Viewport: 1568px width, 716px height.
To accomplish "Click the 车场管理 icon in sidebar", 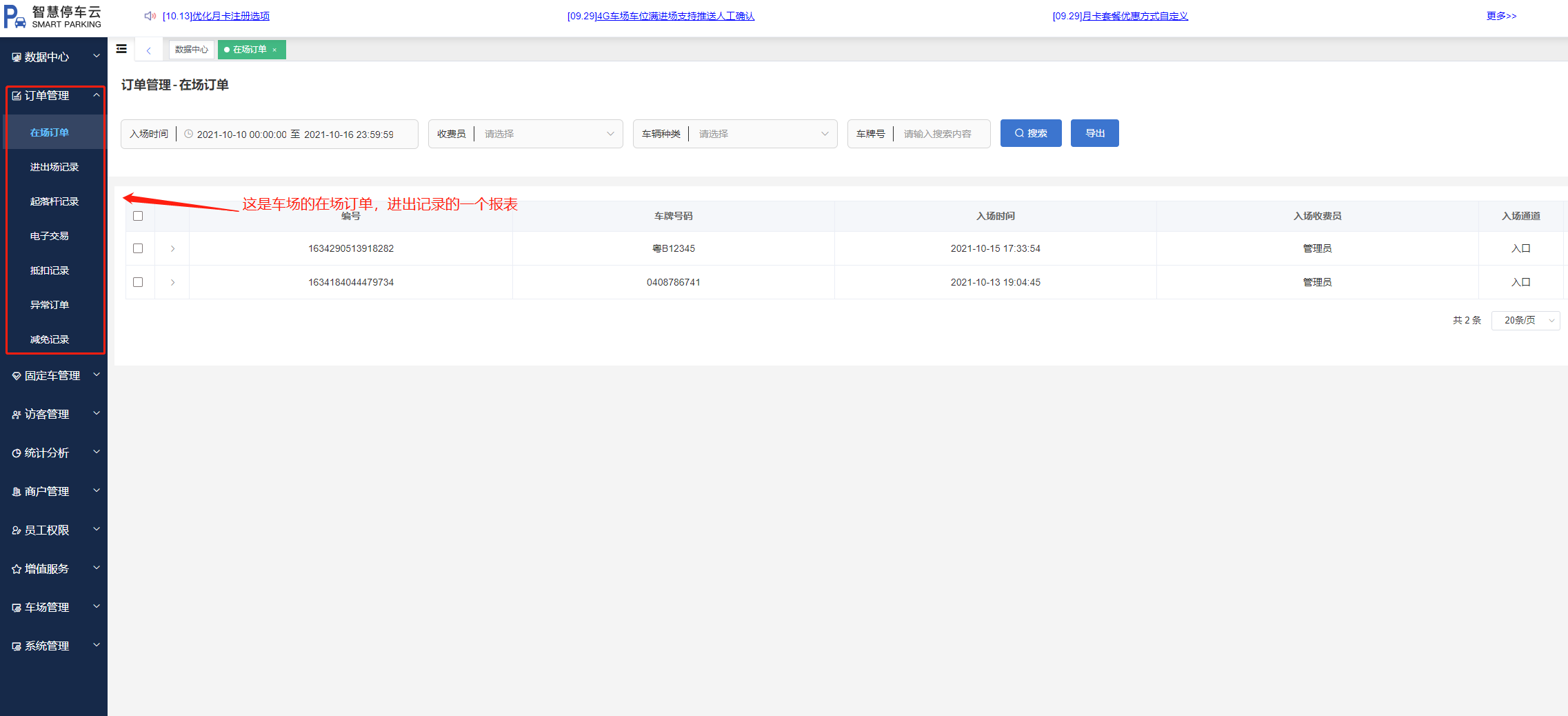I will pos(17,608).
